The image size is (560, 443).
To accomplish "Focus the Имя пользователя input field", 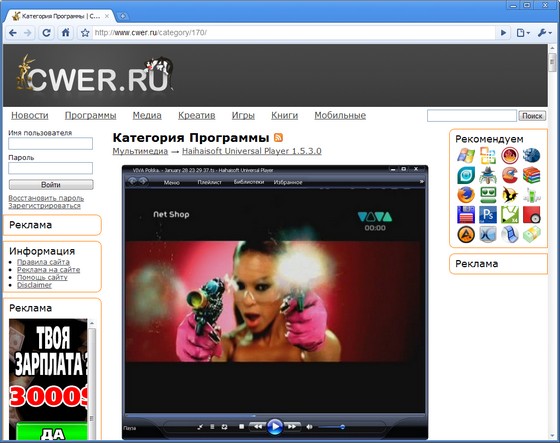I will point(50,144).
